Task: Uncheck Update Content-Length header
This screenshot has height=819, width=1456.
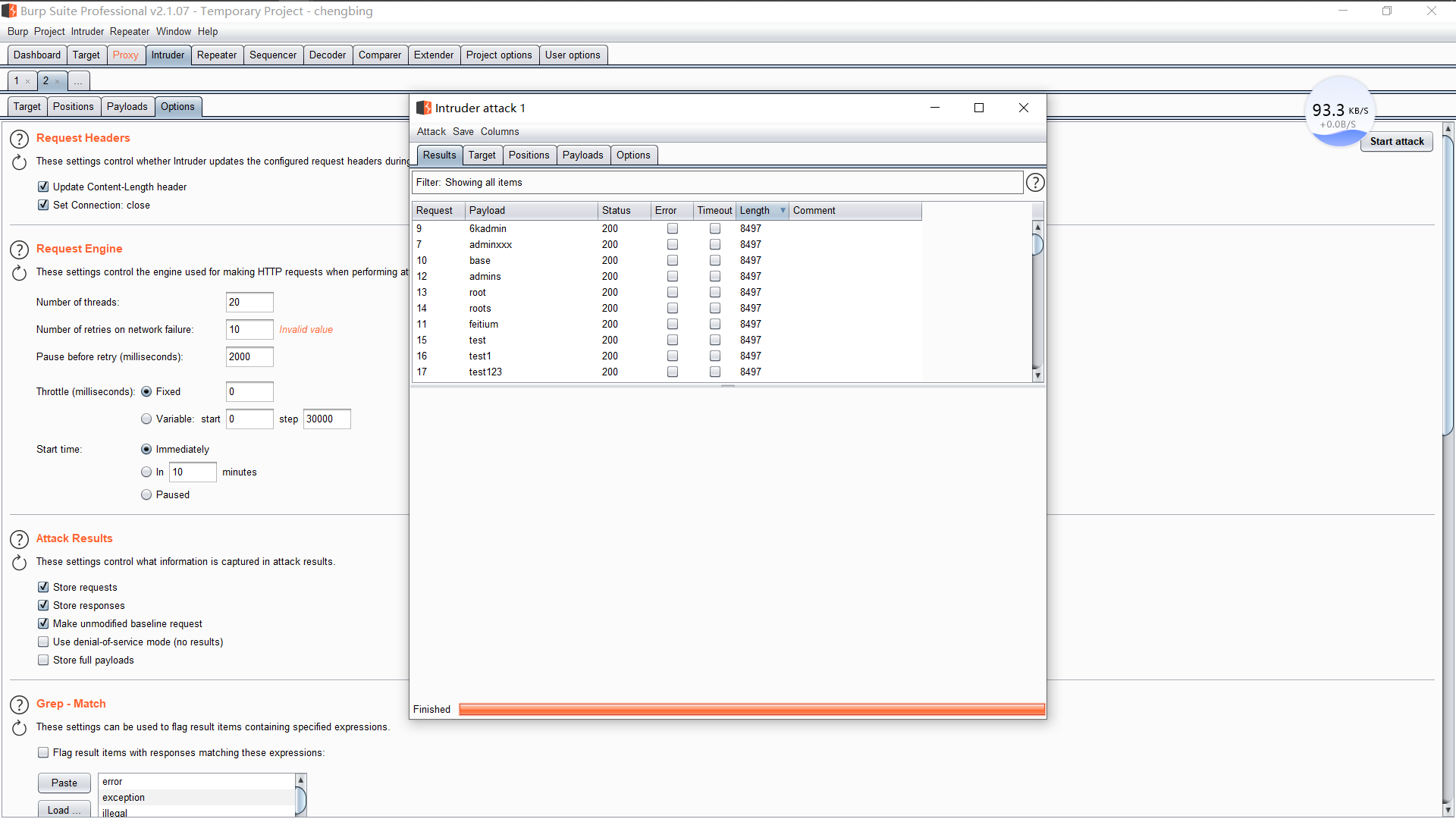Action: tap(43, 187)
